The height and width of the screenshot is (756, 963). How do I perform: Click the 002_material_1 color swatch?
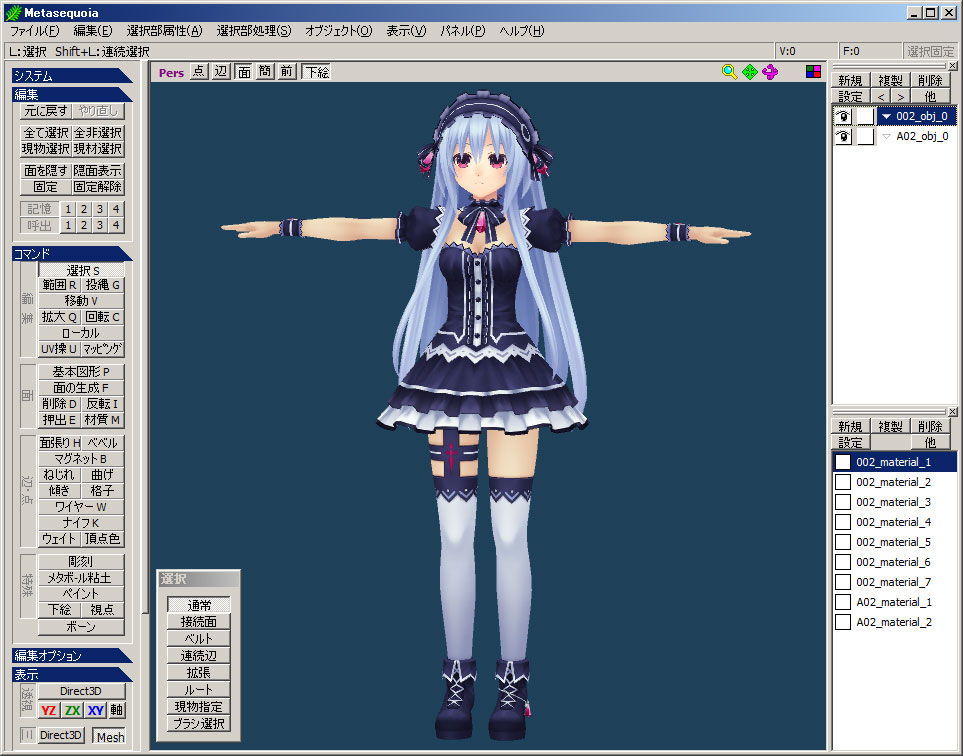tap(843, 462)
